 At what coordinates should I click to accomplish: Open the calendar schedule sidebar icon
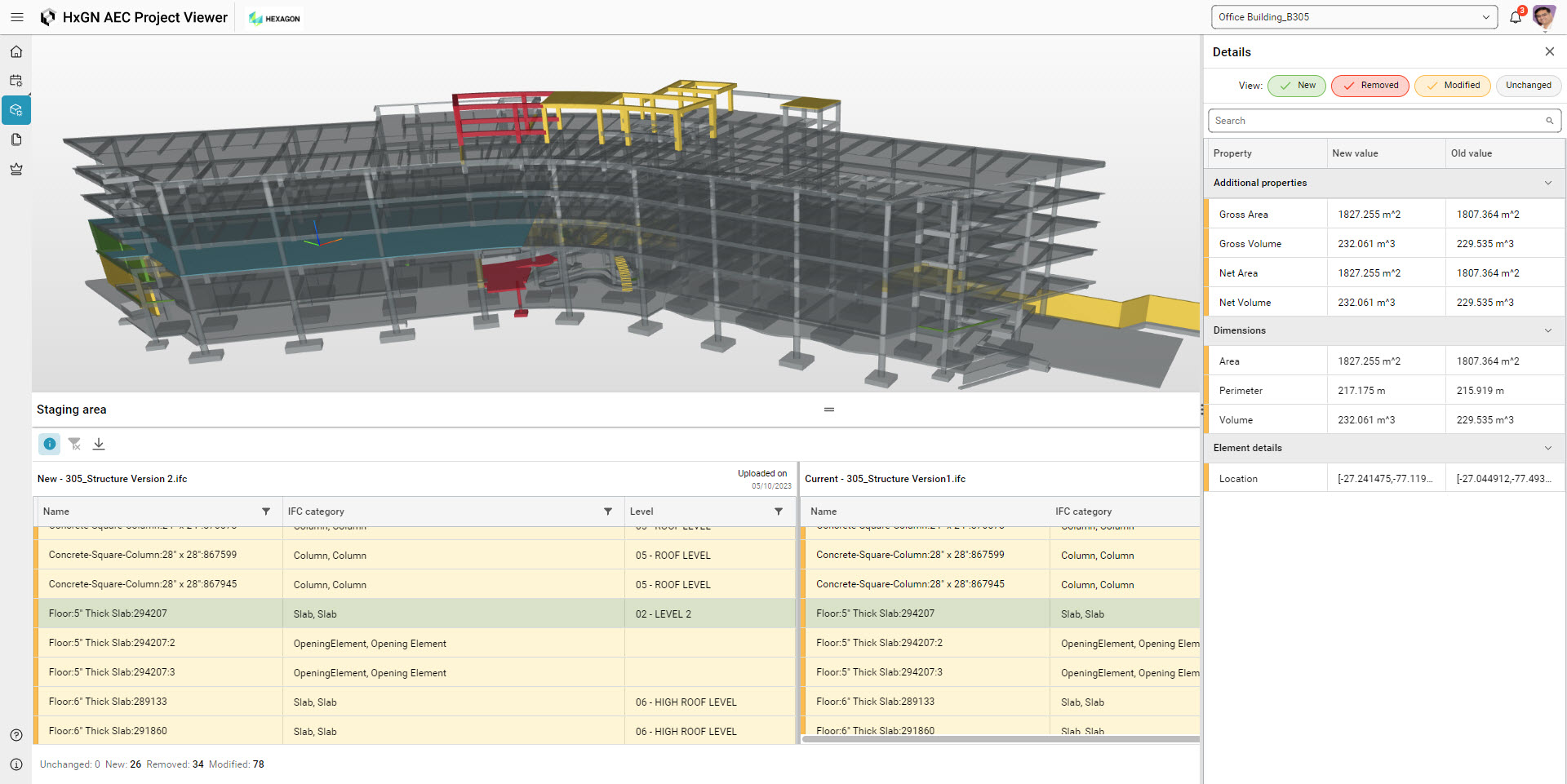(16, 81)
